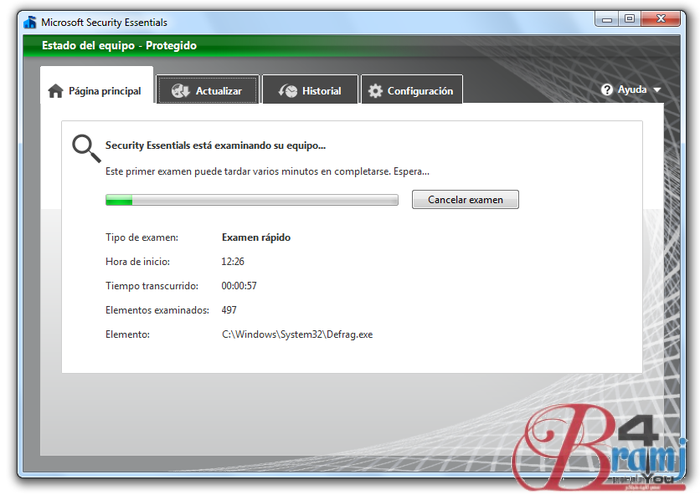Click the scan progress bar
The image size is (700, 495).
tap(252, 200)
